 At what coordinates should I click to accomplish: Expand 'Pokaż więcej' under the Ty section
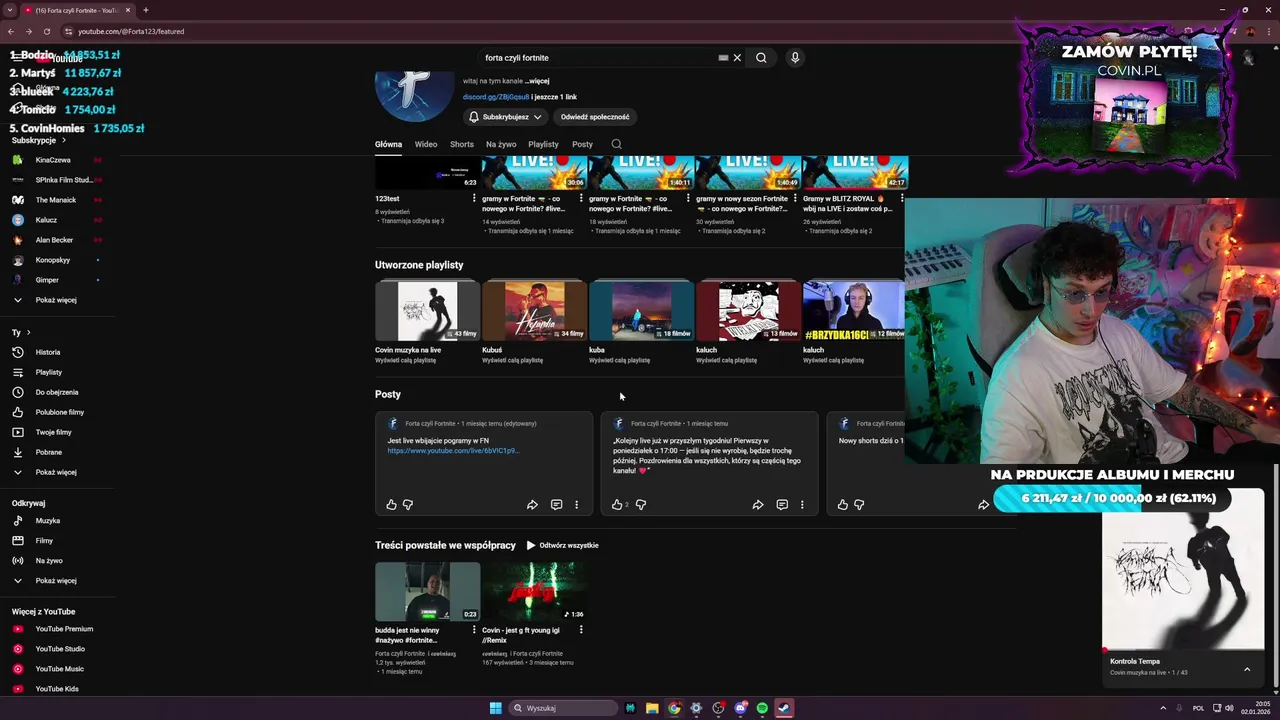pos(57,472)
